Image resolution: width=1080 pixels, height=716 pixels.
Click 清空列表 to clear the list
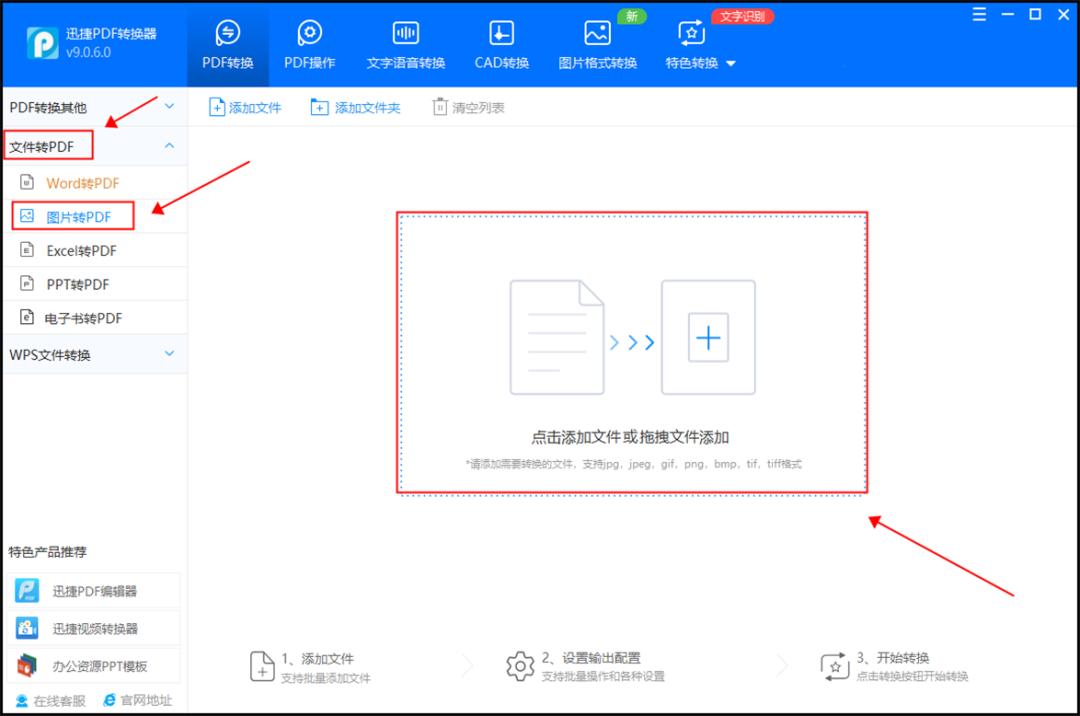(x=466, y=107)
